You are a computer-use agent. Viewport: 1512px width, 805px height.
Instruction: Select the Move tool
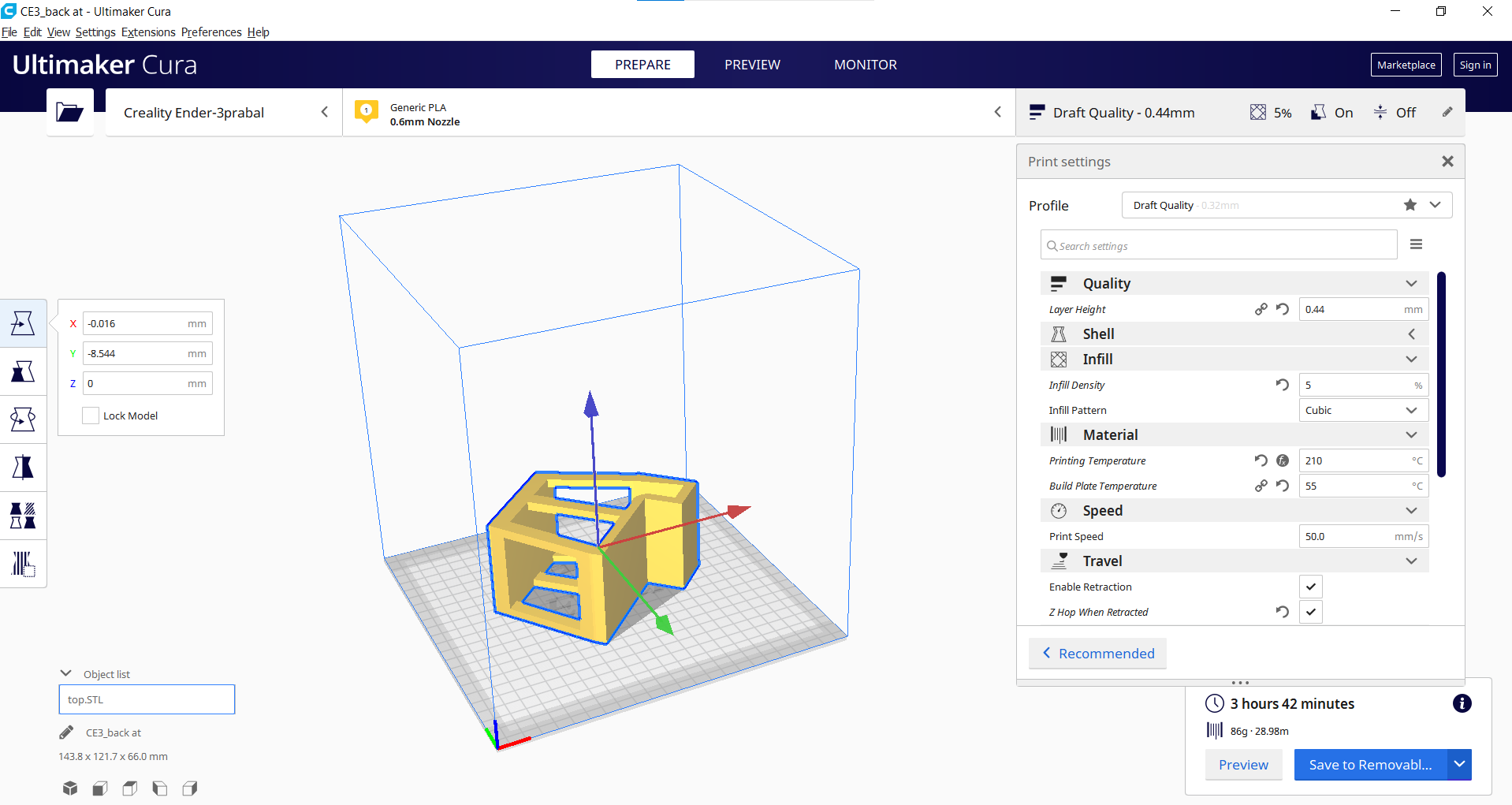click(x=23, y=323)
